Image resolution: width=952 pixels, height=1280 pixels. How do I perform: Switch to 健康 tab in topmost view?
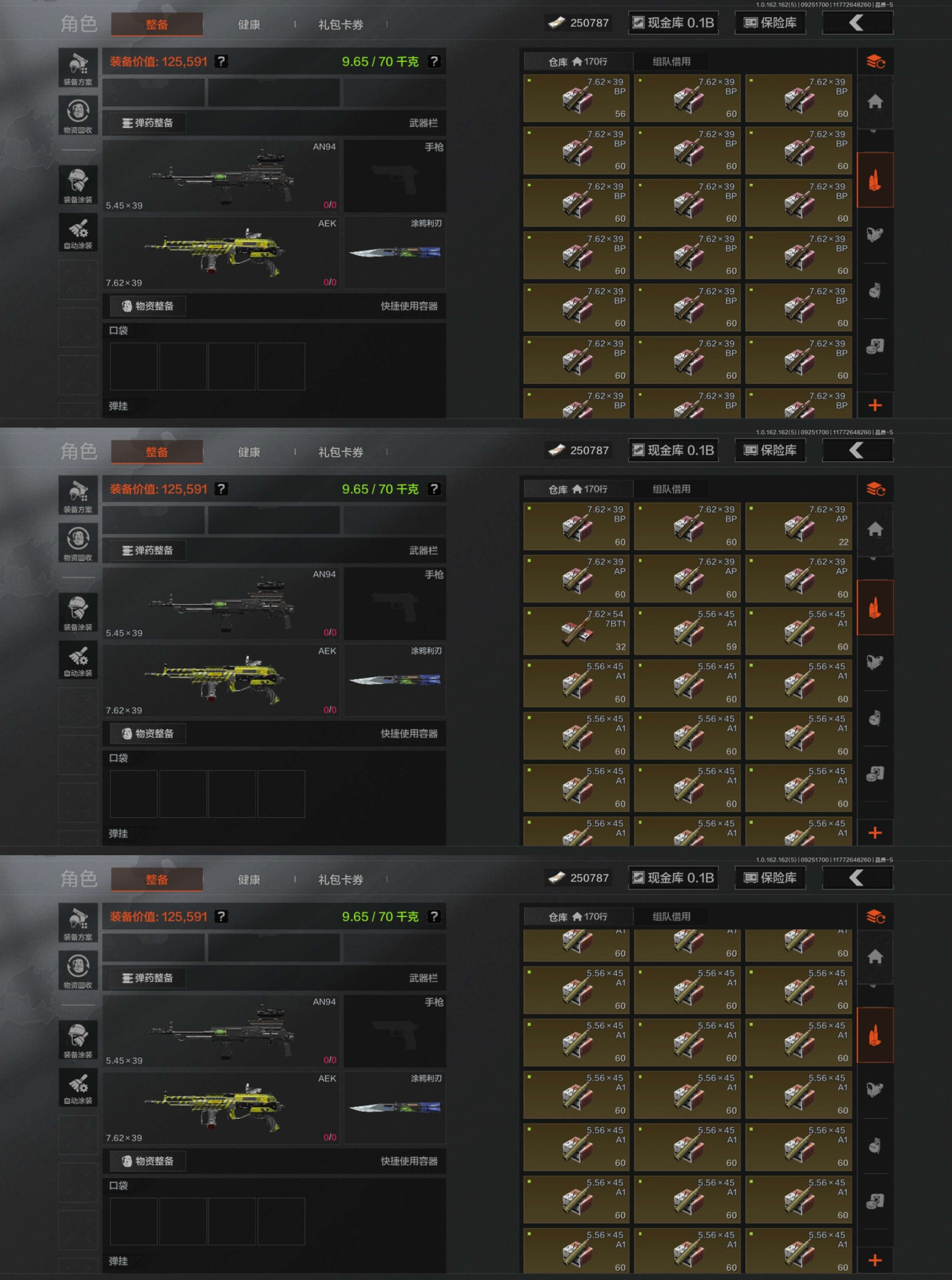coord(249,25)
